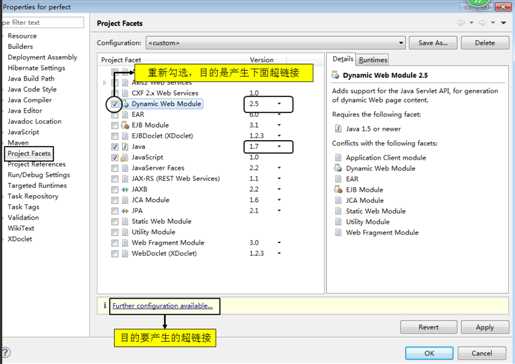
Task: Open JPA version 2.1 dropdown
Action: click(x=279, y=210)
